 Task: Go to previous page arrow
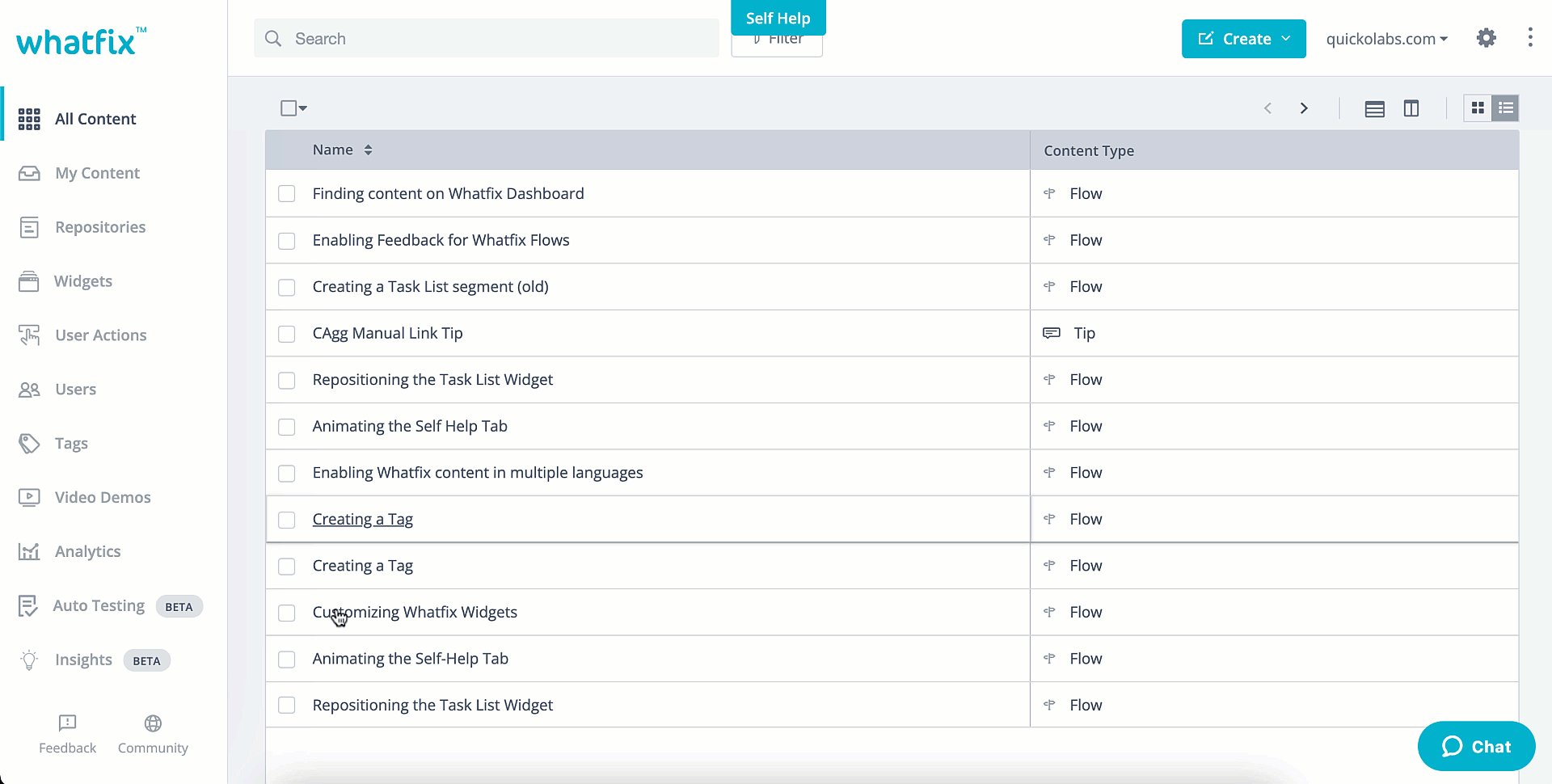1267,108
